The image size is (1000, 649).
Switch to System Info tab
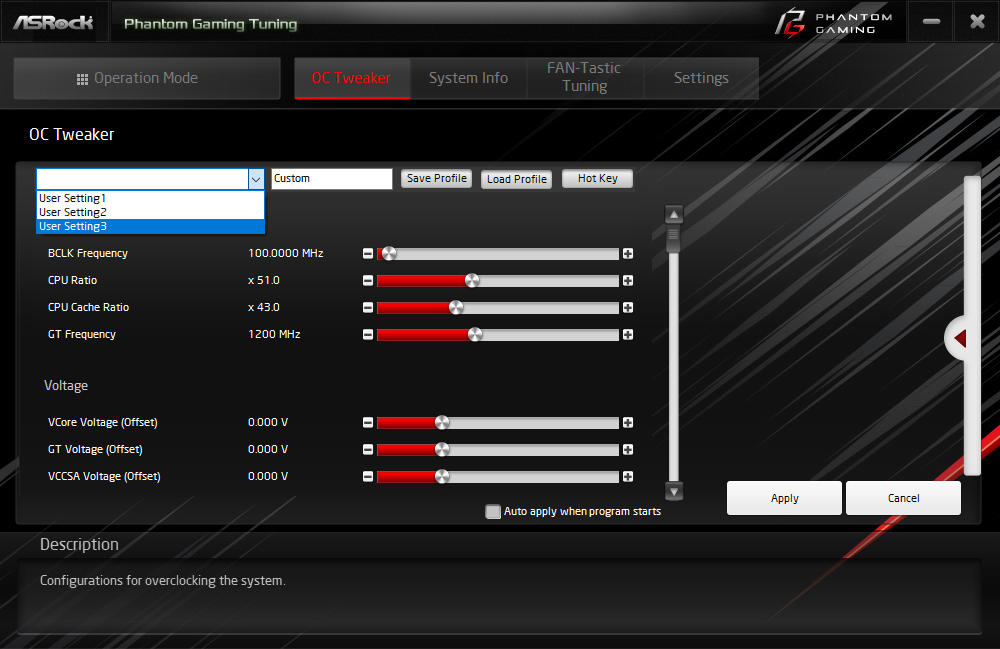click(468, 78)
